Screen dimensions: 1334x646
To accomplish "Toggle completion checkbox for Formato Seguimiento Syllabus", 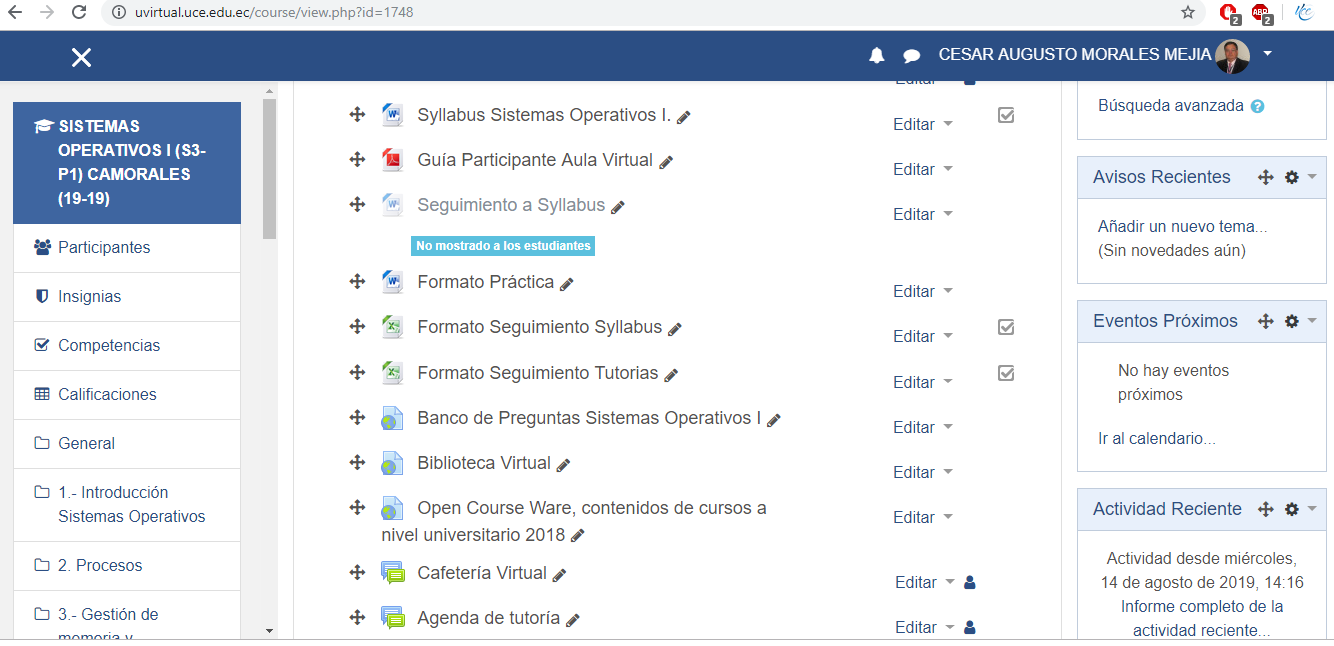I will tap(1005, 327).
